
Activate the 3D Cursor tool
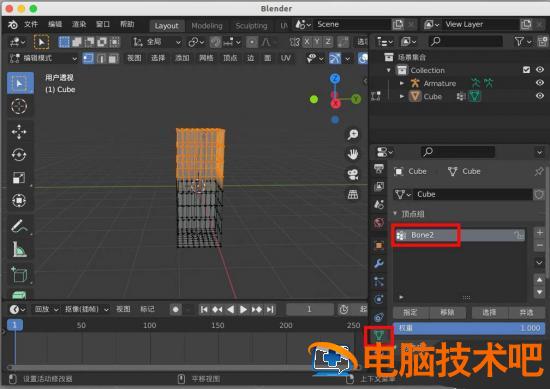click(19, 106)
